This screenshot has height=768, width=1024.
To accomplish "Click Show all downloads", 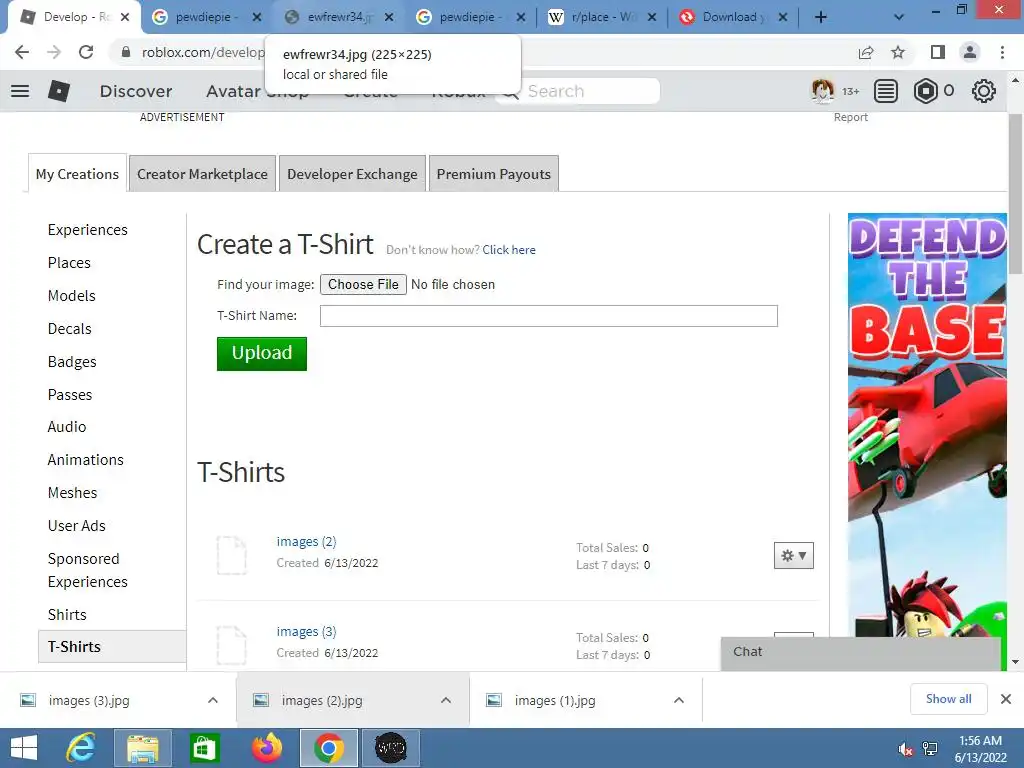I will (x=949, y=699).
